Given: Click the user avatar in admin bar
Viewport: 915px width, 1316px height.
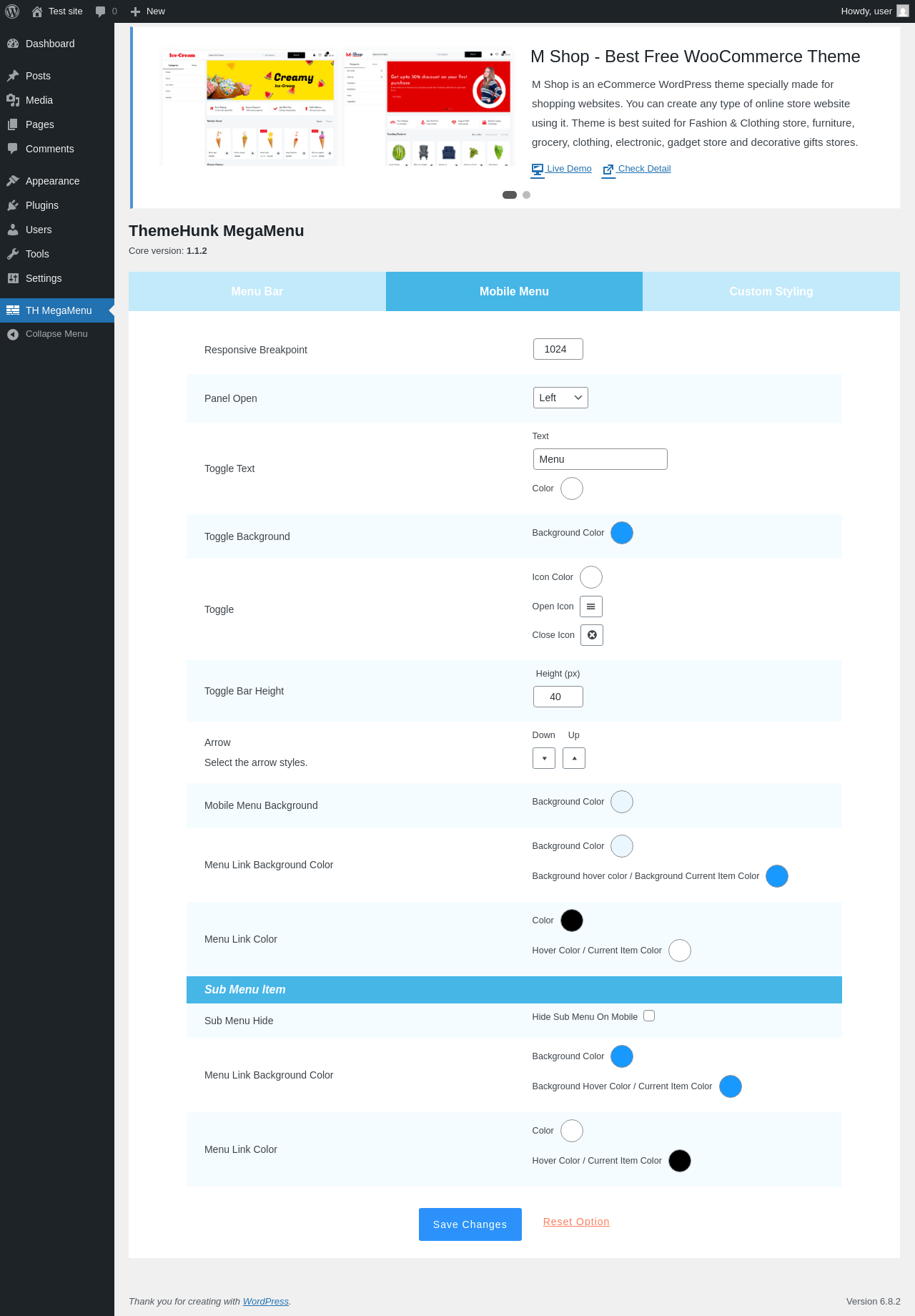Looking at the screenshot, I should point(903,11).
